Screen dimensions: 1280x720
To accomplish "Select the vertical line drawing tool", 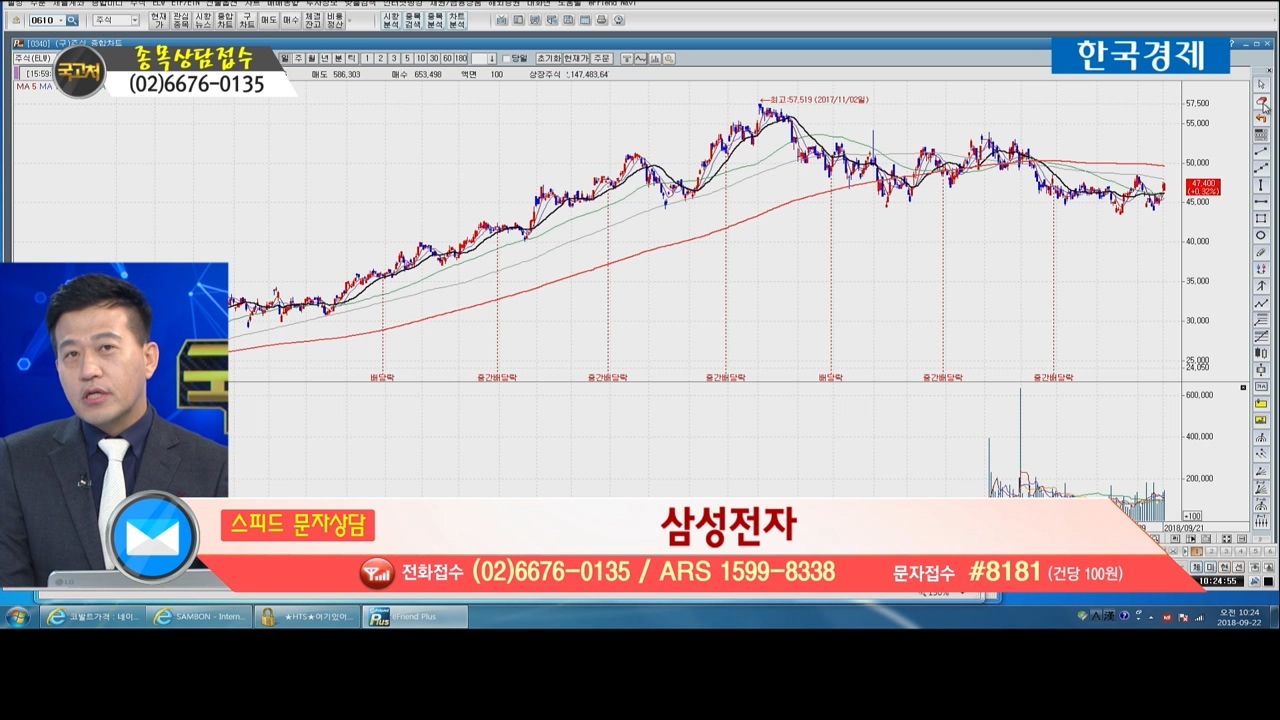I will pos(1261,185).
